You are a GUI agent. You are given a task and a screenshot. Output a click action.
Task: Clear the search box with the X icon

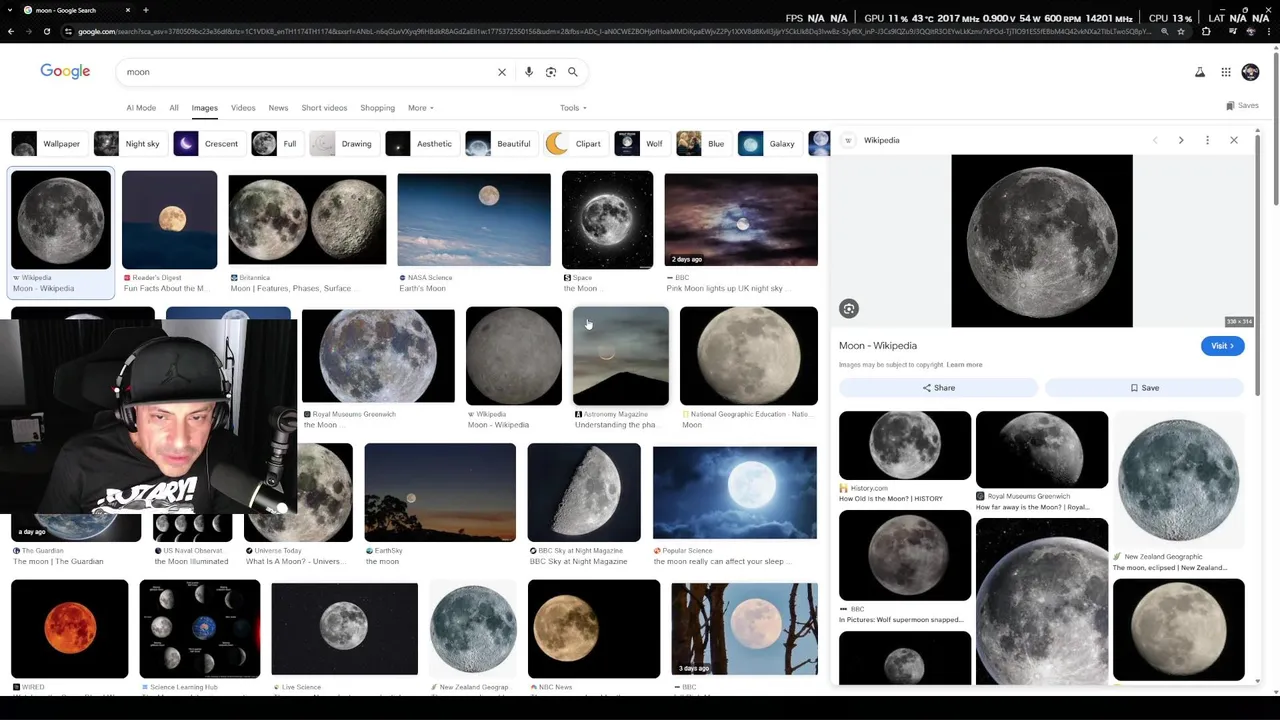502,72
